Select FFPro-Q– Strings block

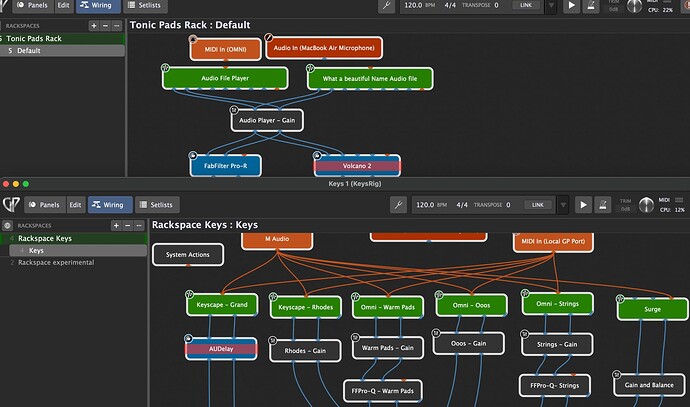pos(555,385)
